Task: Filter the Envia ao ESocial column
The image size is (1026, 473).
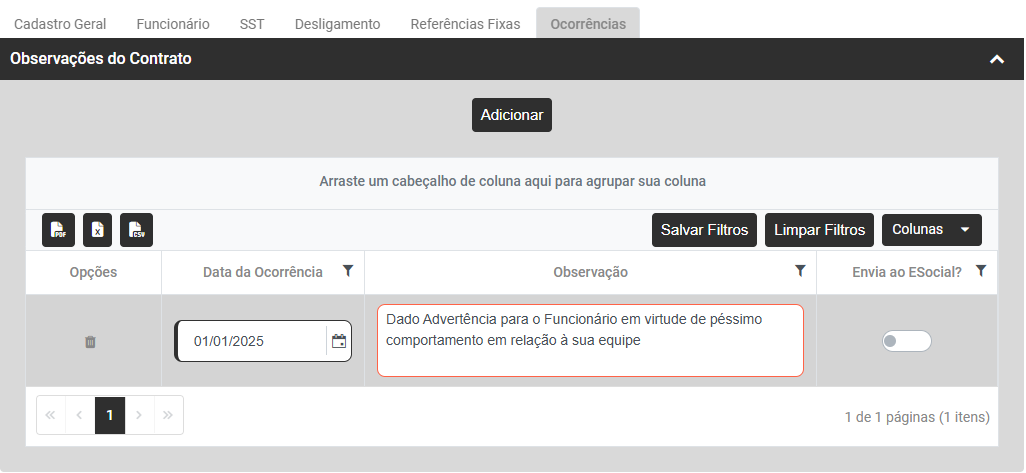Action: click(x=981, y=271)
